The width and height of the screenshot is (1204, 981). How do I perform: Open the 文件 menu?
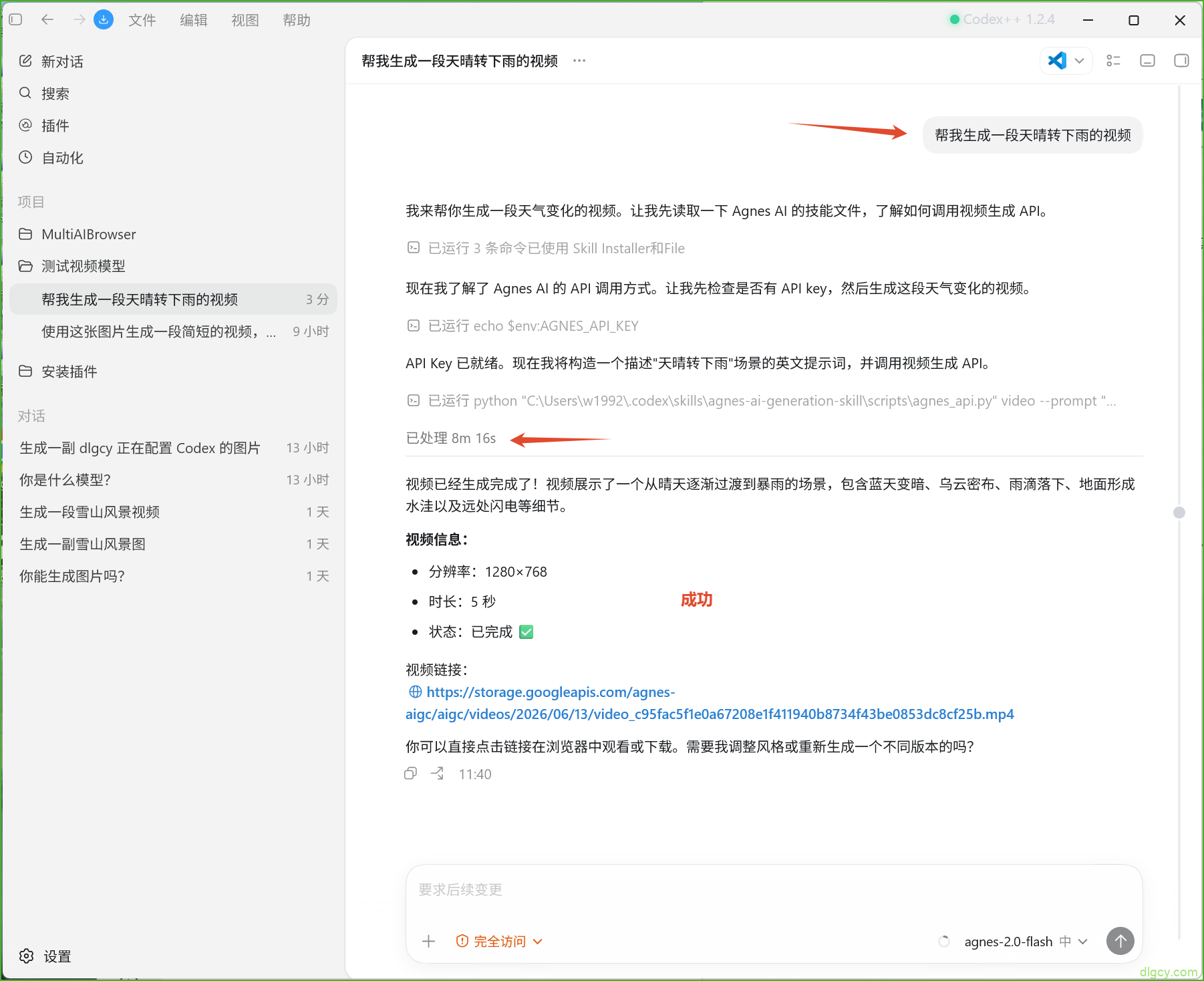pos(142,20)
